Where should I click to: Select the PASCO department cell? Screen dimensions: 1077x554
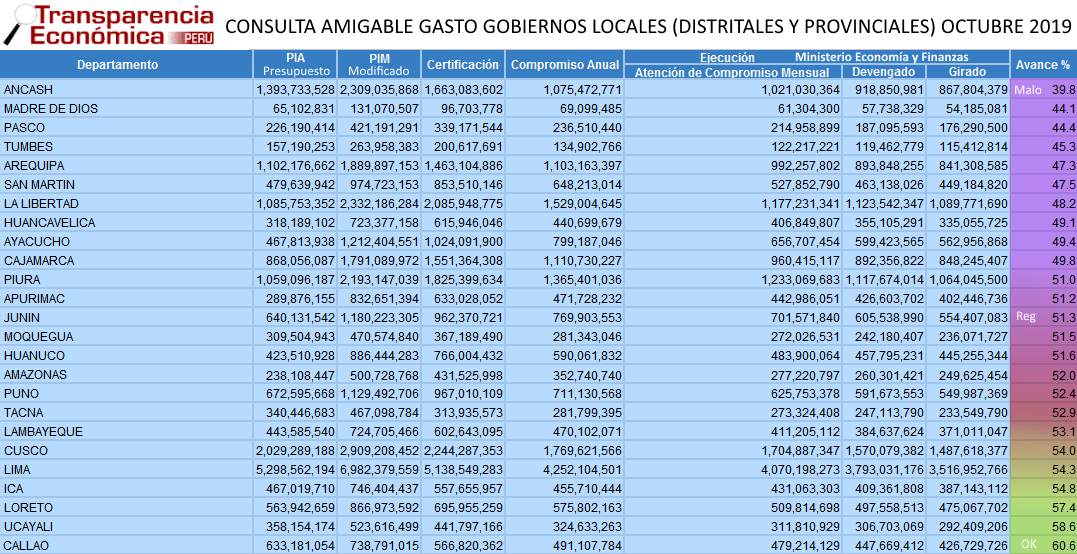[126, 128]
